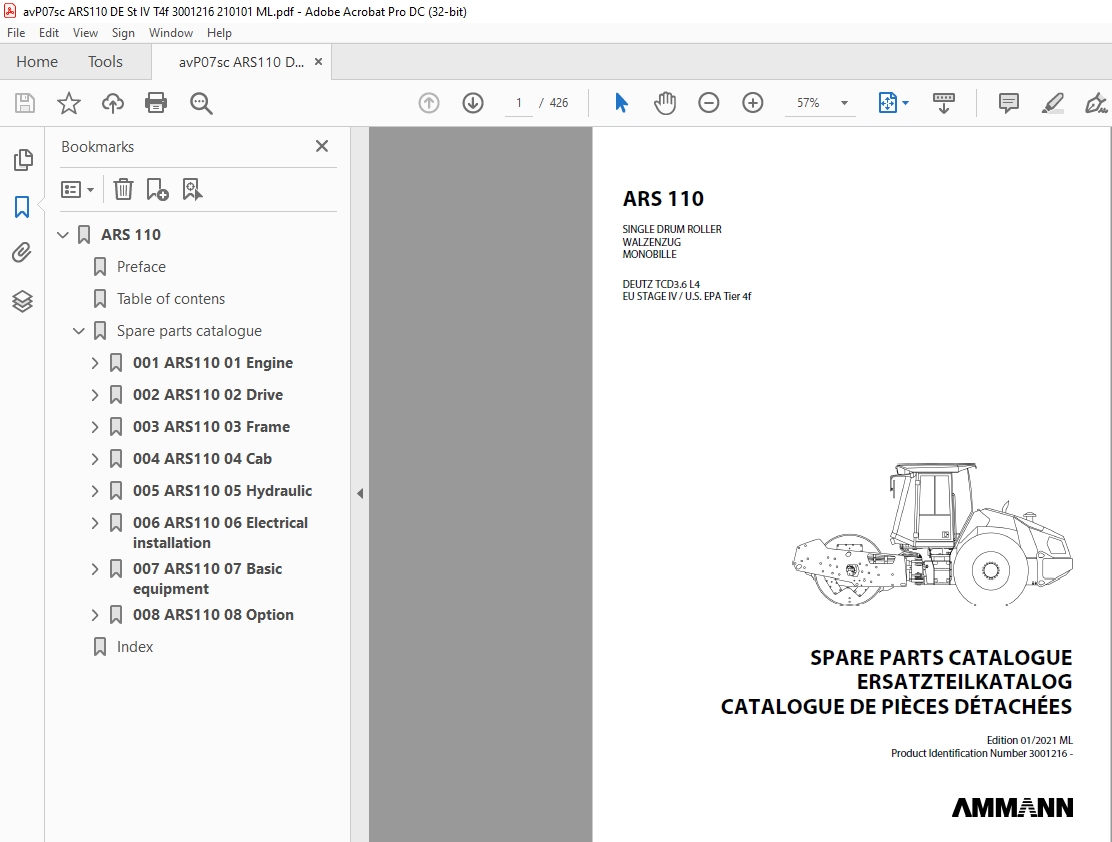Click the 57% zoom value field
Screen dimensions: 1112x842
click(x=808, y=103)
